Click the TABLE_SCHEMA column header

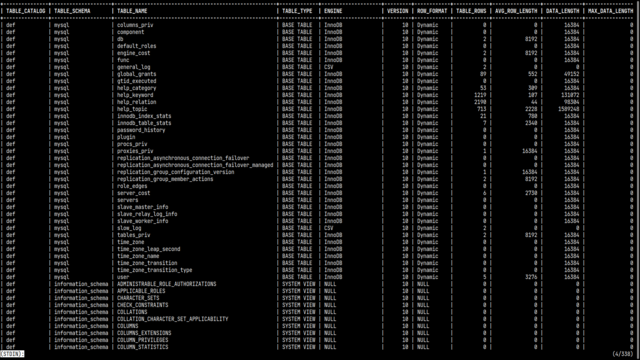[72, 11]
